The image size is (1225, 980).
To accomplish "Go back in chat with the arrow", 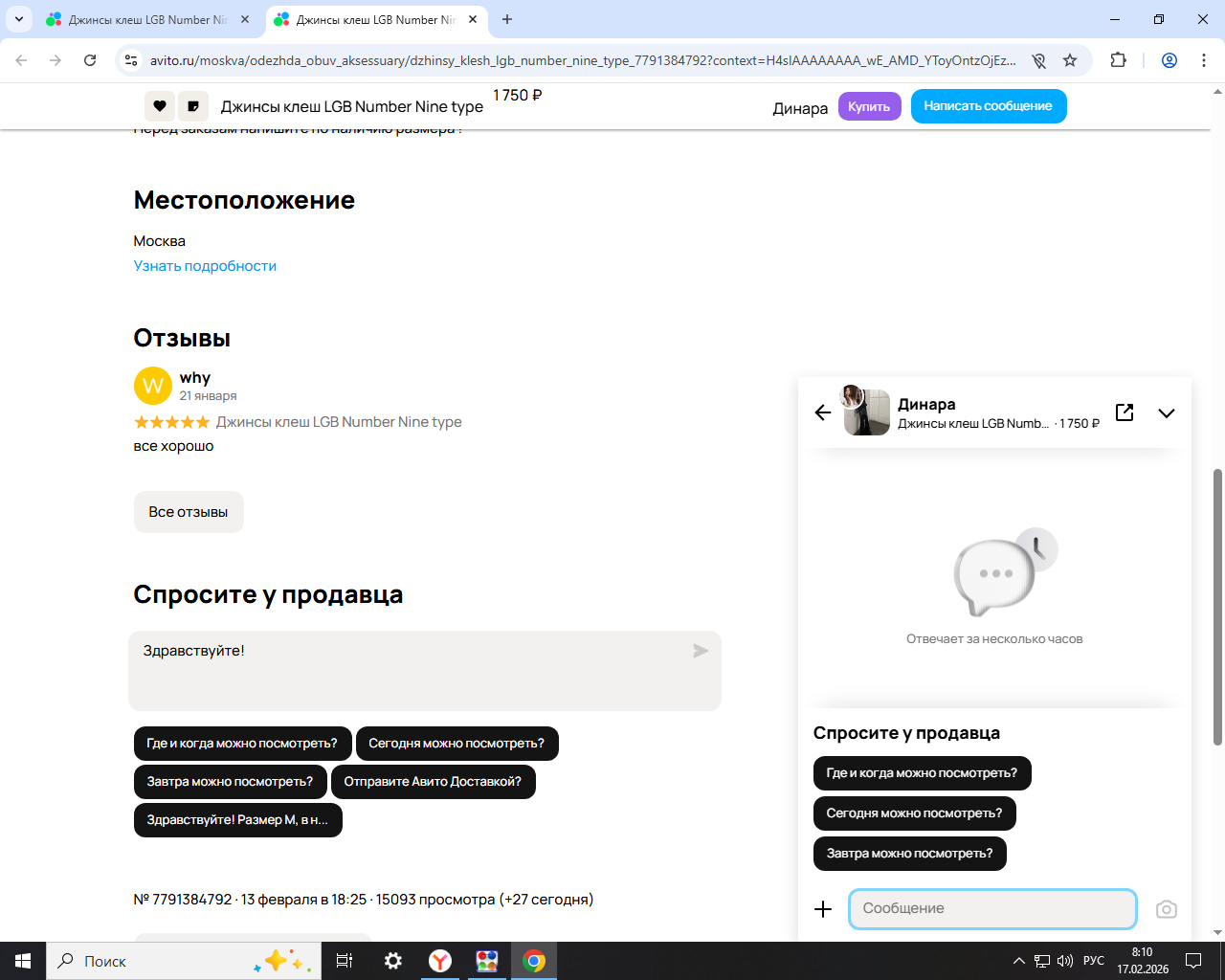I will pyautogui.click(x=823, y=412).
